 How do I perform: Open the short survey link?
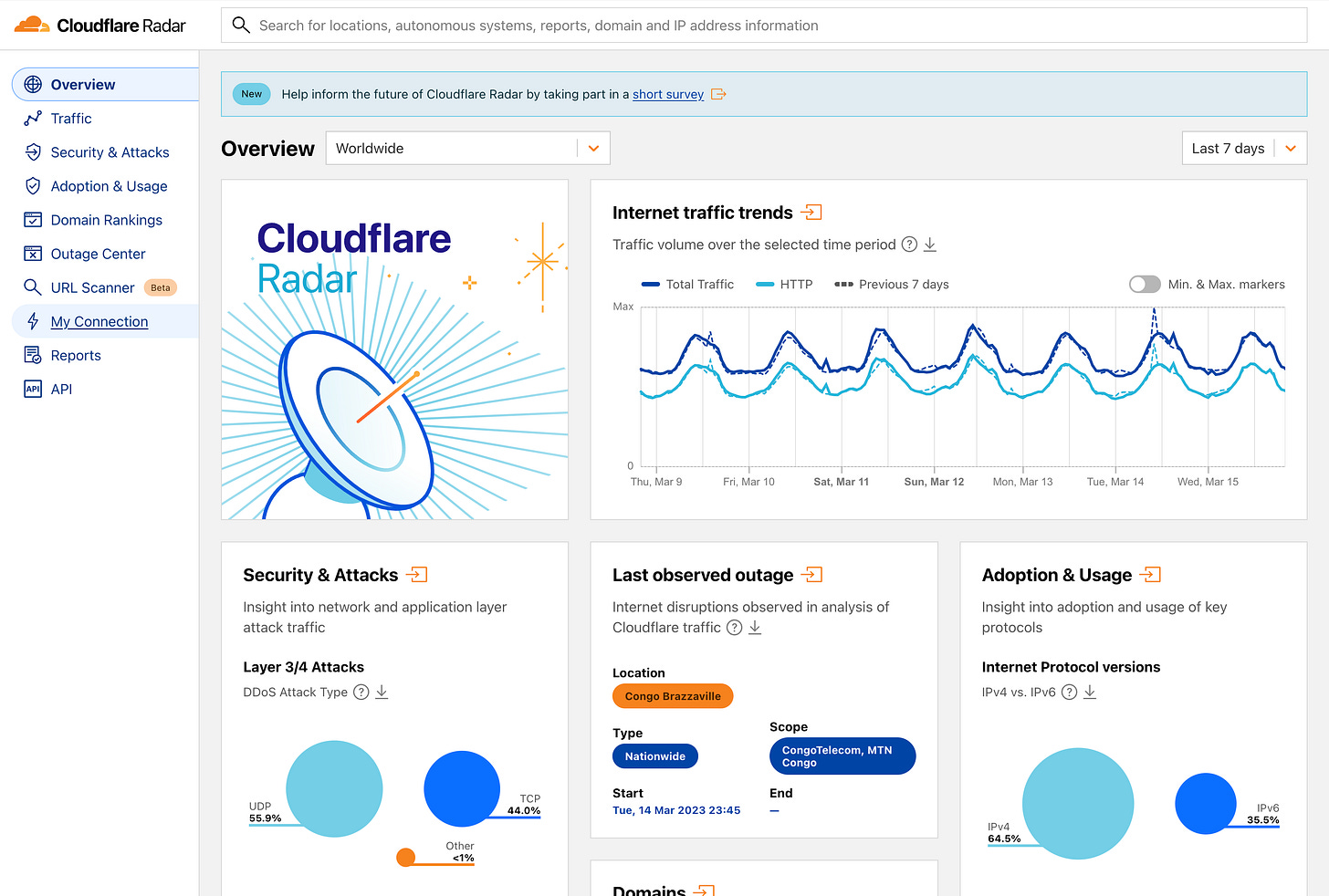click(x=668, y=94)
